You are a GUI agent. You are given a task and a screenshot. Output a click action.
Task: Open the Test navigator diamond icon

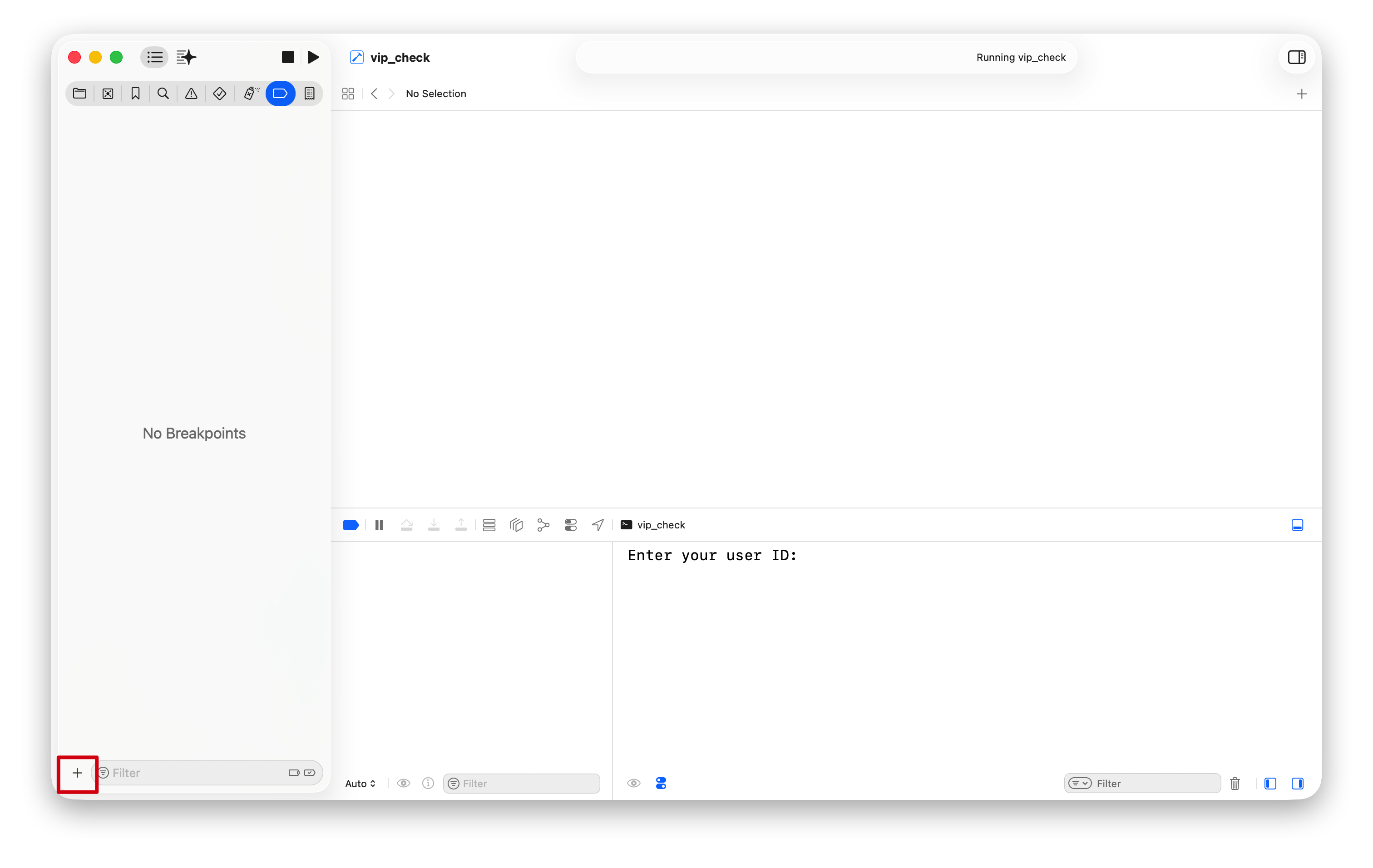click(219, 94)
